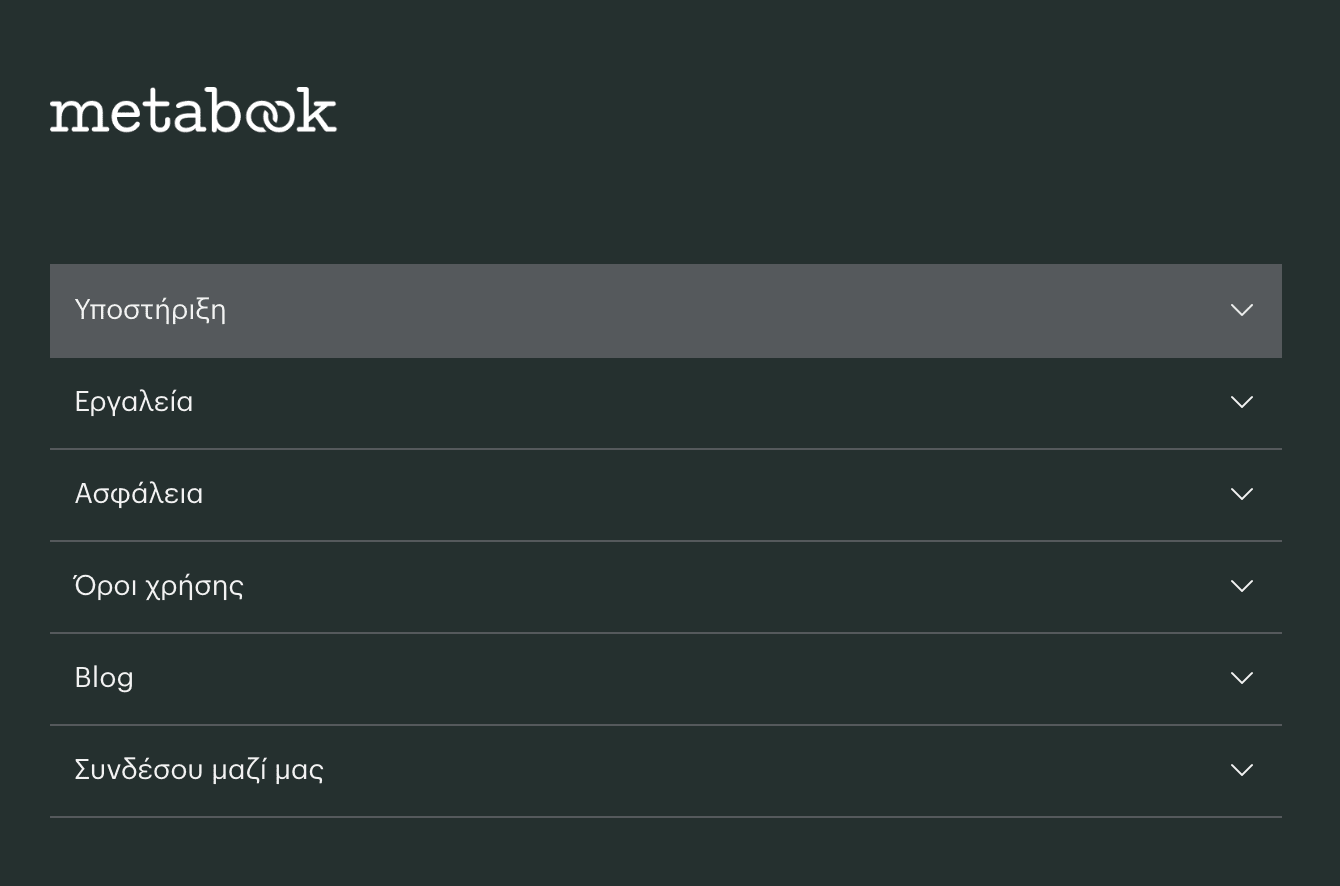
Task: Click the chevron beside Εργαλεία
Action: (1241, 402)
